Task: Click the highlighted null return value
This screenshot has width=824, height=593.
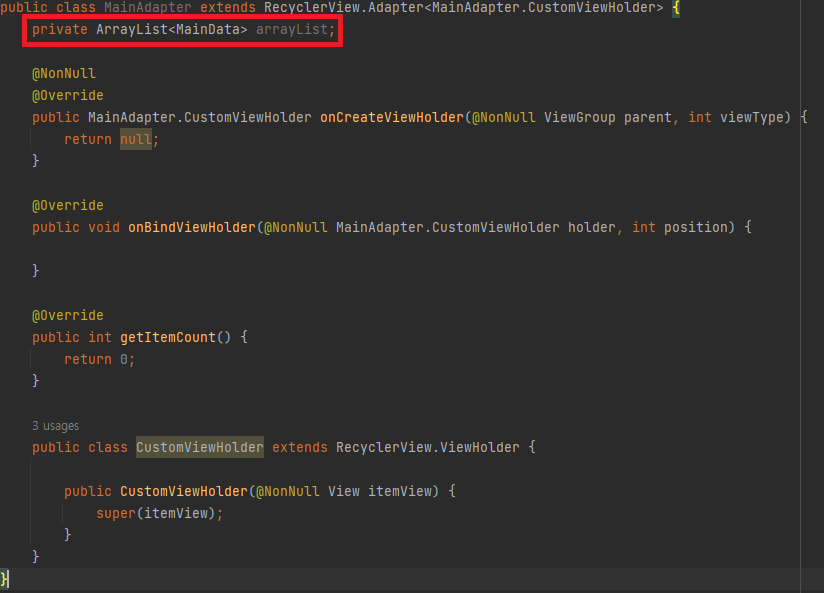Action: (136, 139)
